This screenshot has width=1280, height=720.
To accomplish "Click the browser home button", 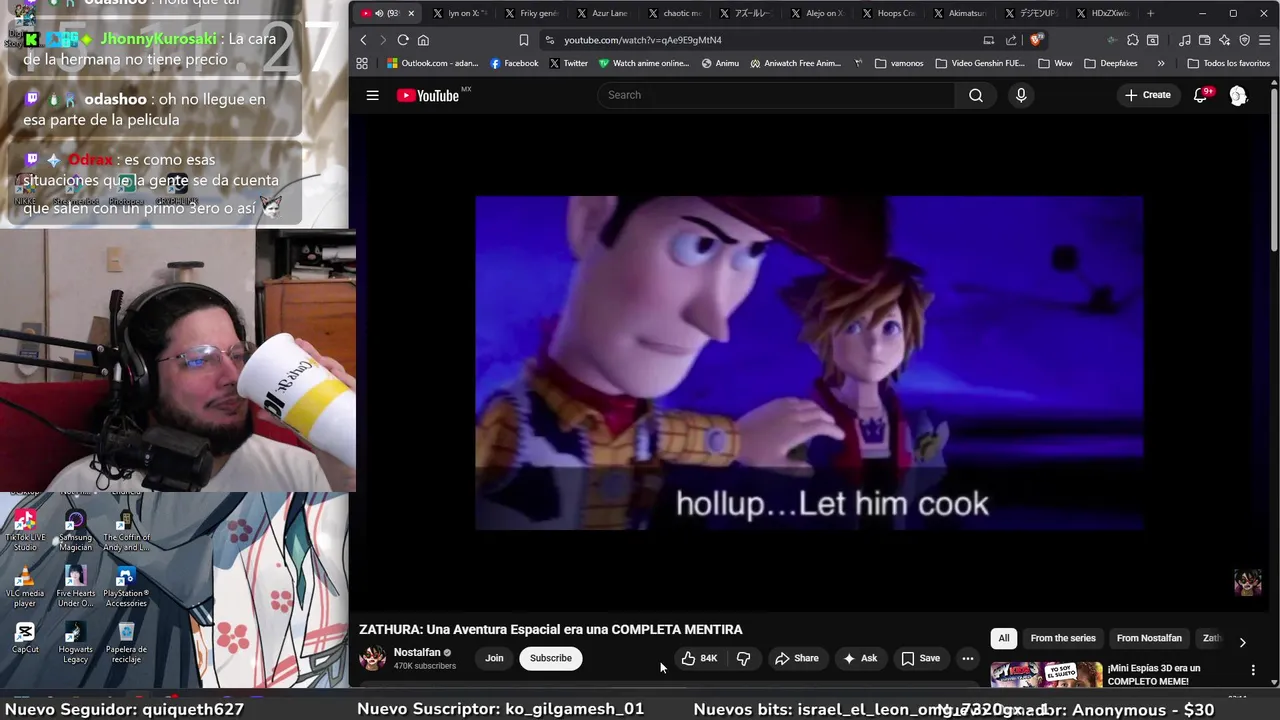I will pyautogui.click(x=423, y=40).
